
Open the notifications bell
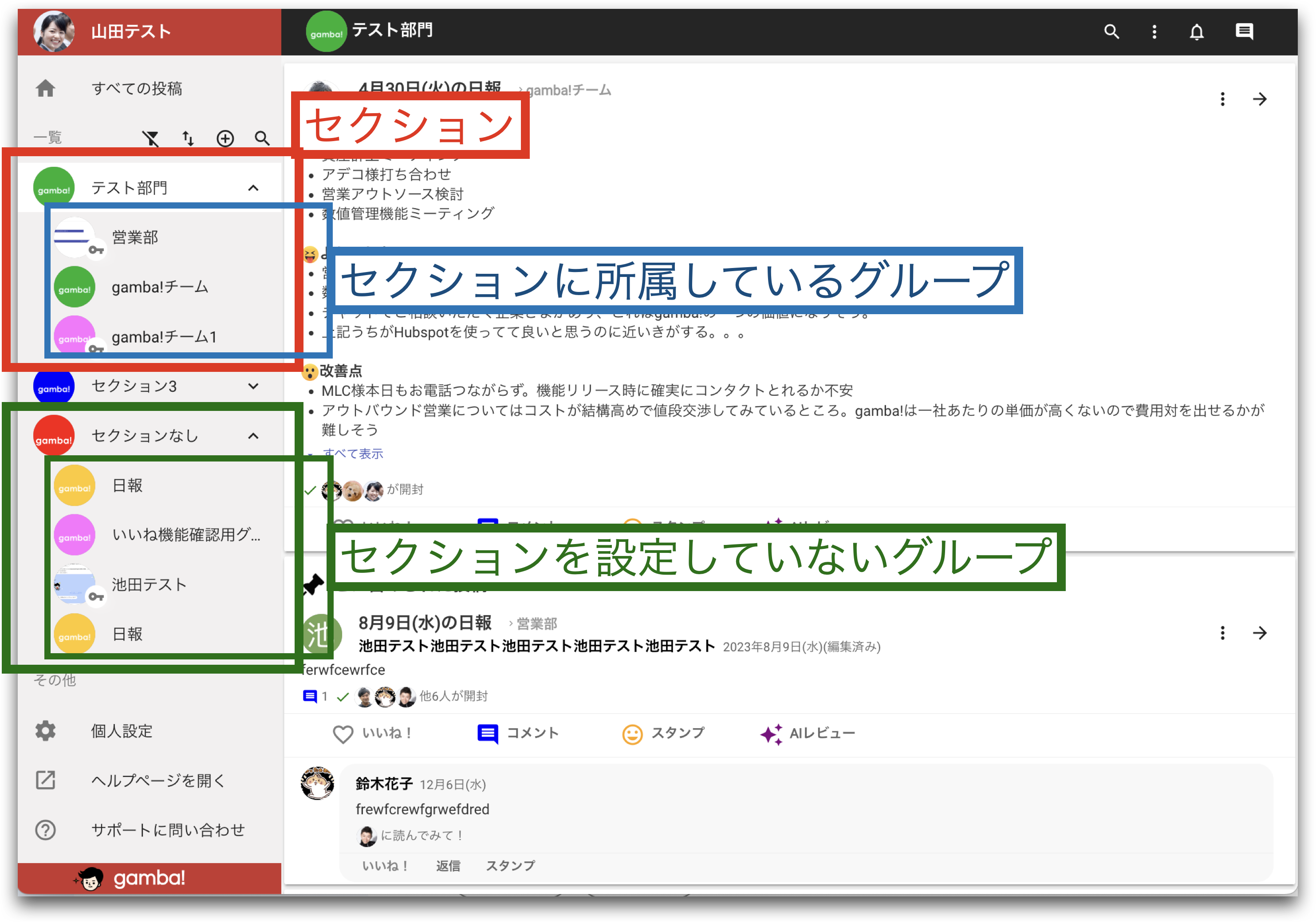(x=1196, y=32)
